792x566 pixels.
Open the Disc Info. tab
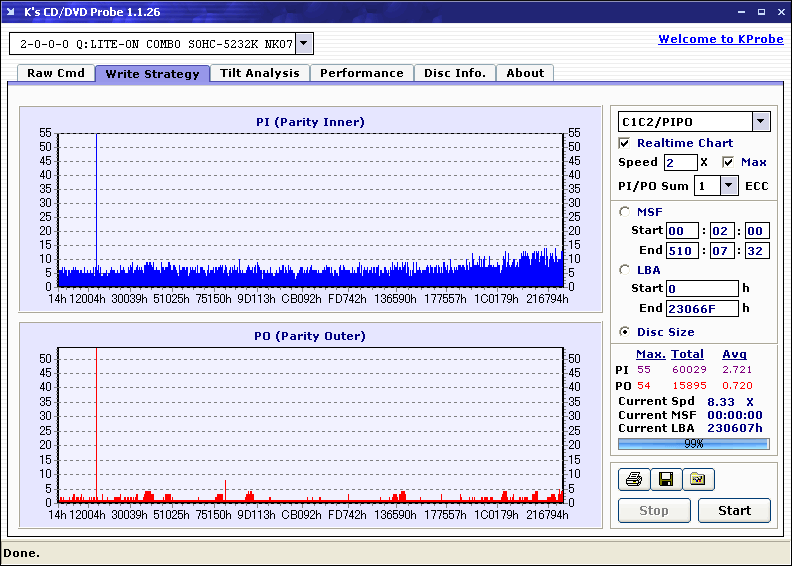pos(455,73)
